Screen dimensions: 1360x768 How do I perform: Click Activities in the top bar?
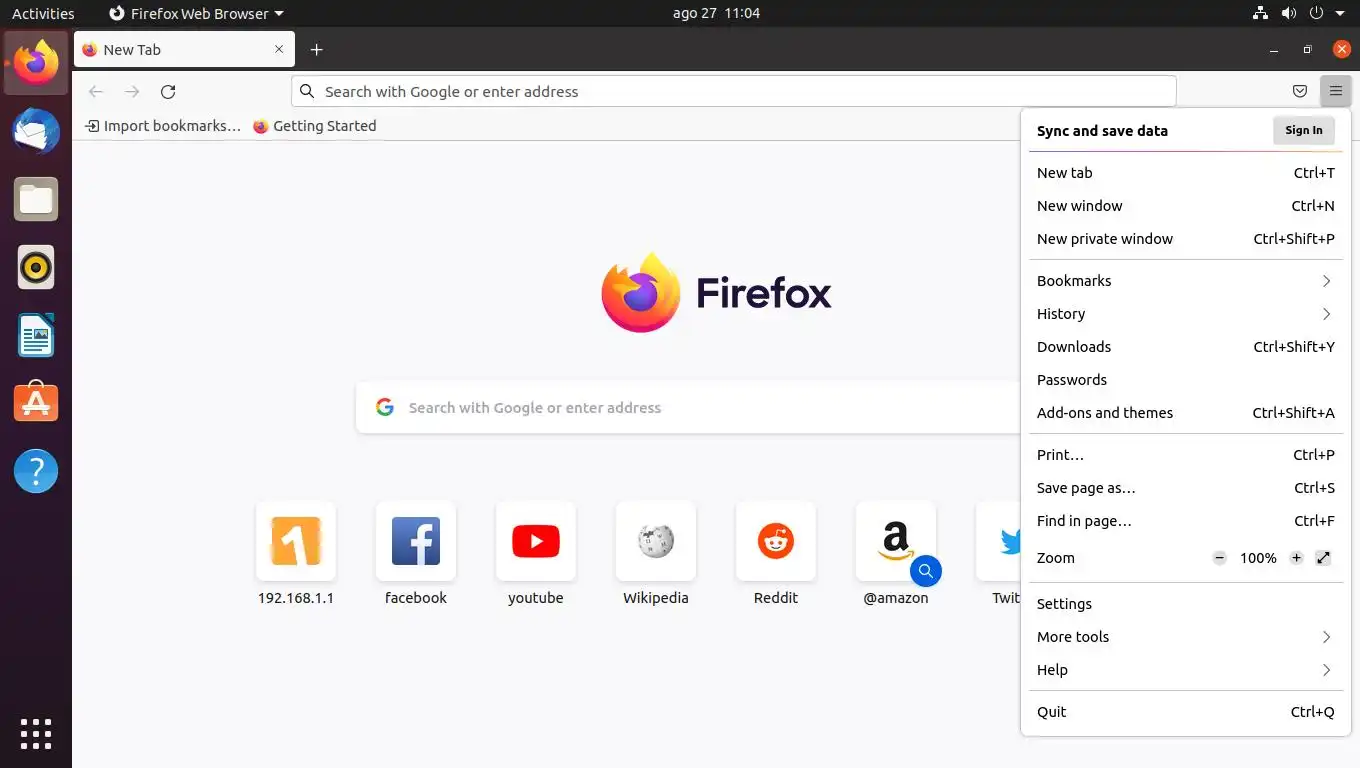(43, 14)
